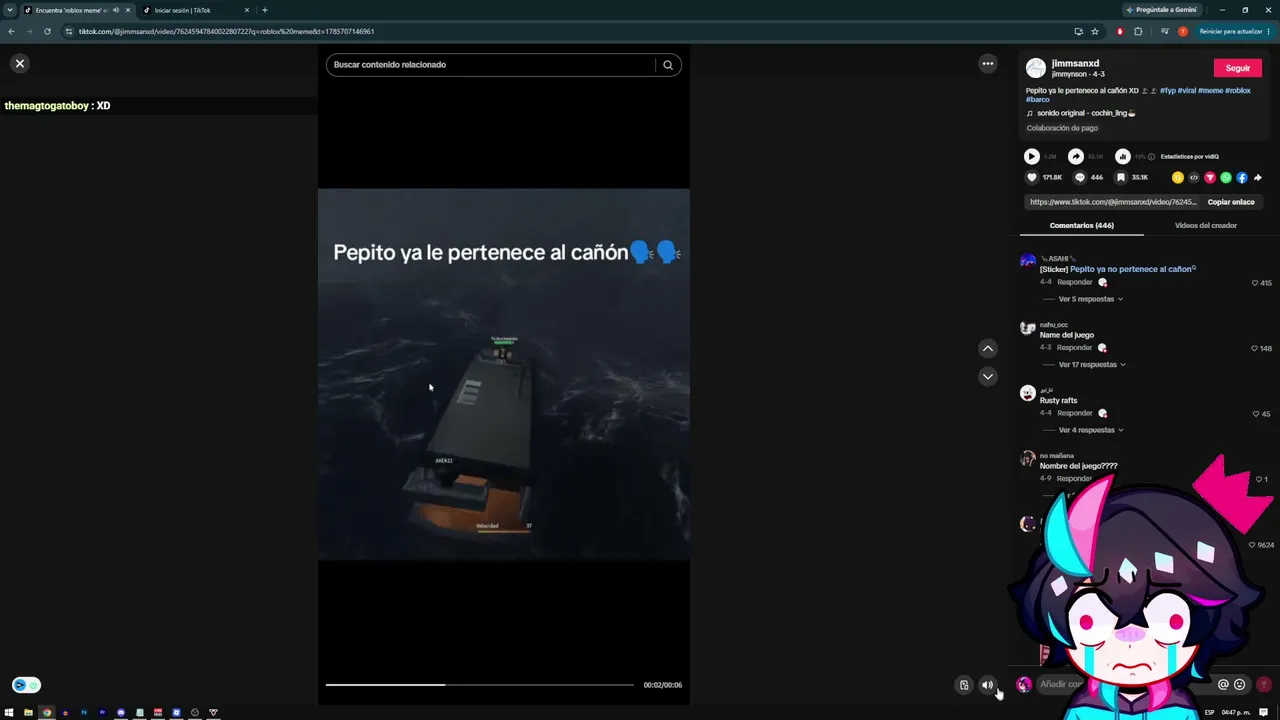
Task: Insert a mention with the @ icon
Action: point(1223,685)
